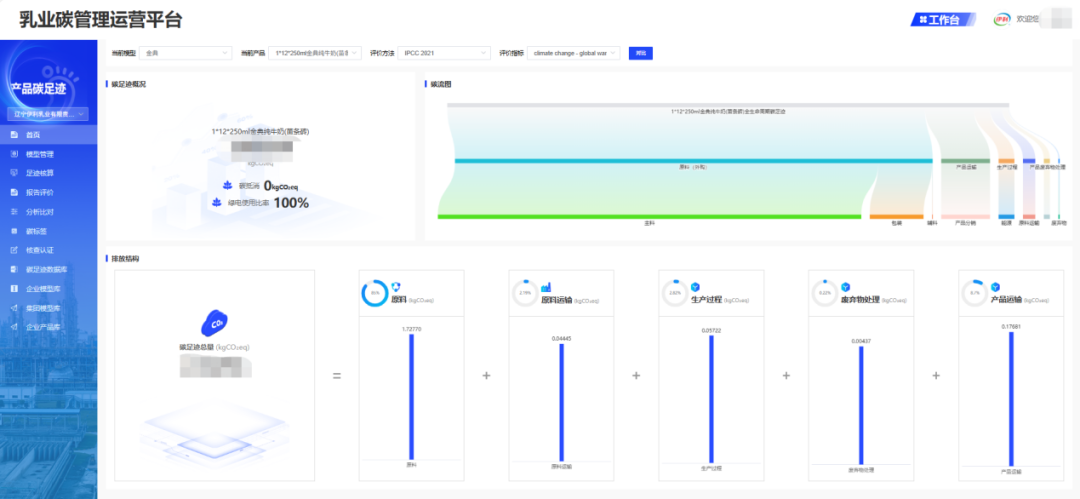
Task: Click the blue CO₂ cloud icon
Action: pos(213,324)
